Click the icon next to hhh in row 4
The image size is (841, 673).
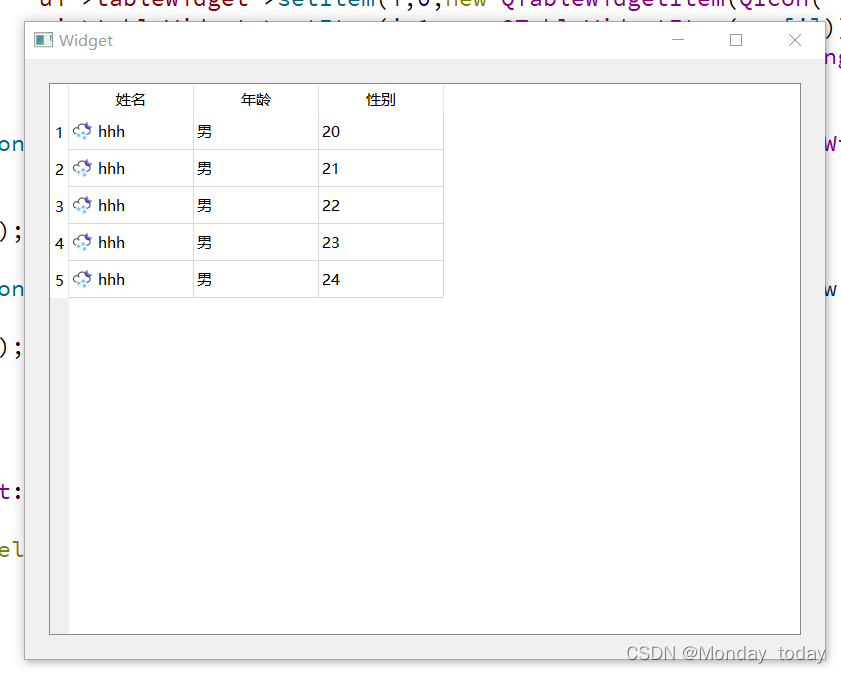82,242
